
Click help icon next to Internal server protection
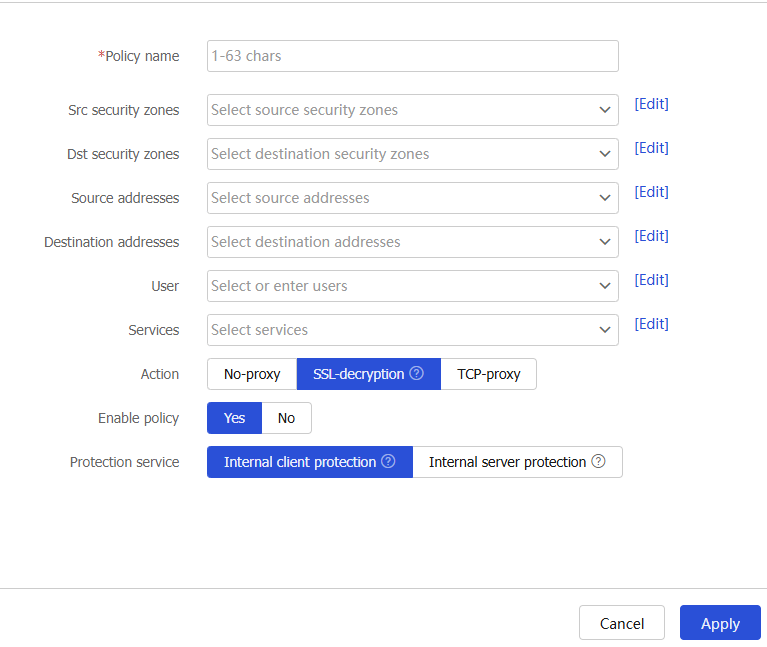pyautogui.click(x=598, y=462)
